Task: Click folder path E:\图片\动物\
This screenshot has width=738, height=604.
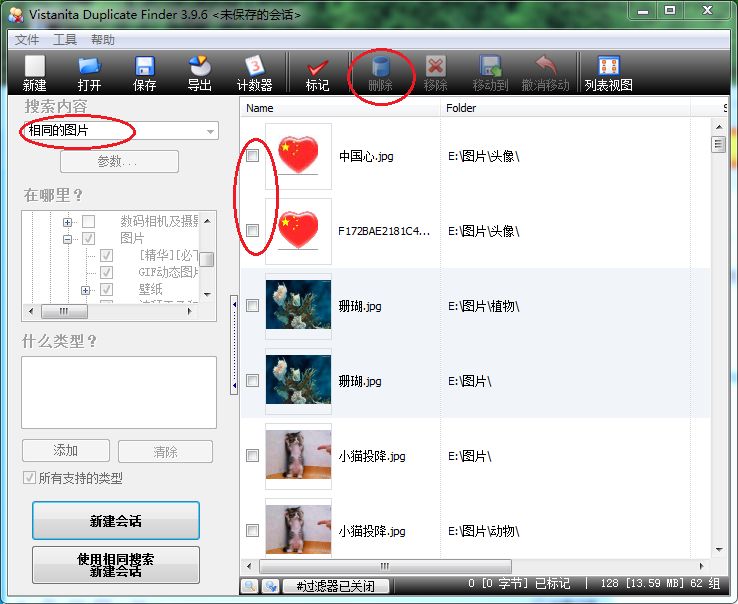Action: pos(483,531)
